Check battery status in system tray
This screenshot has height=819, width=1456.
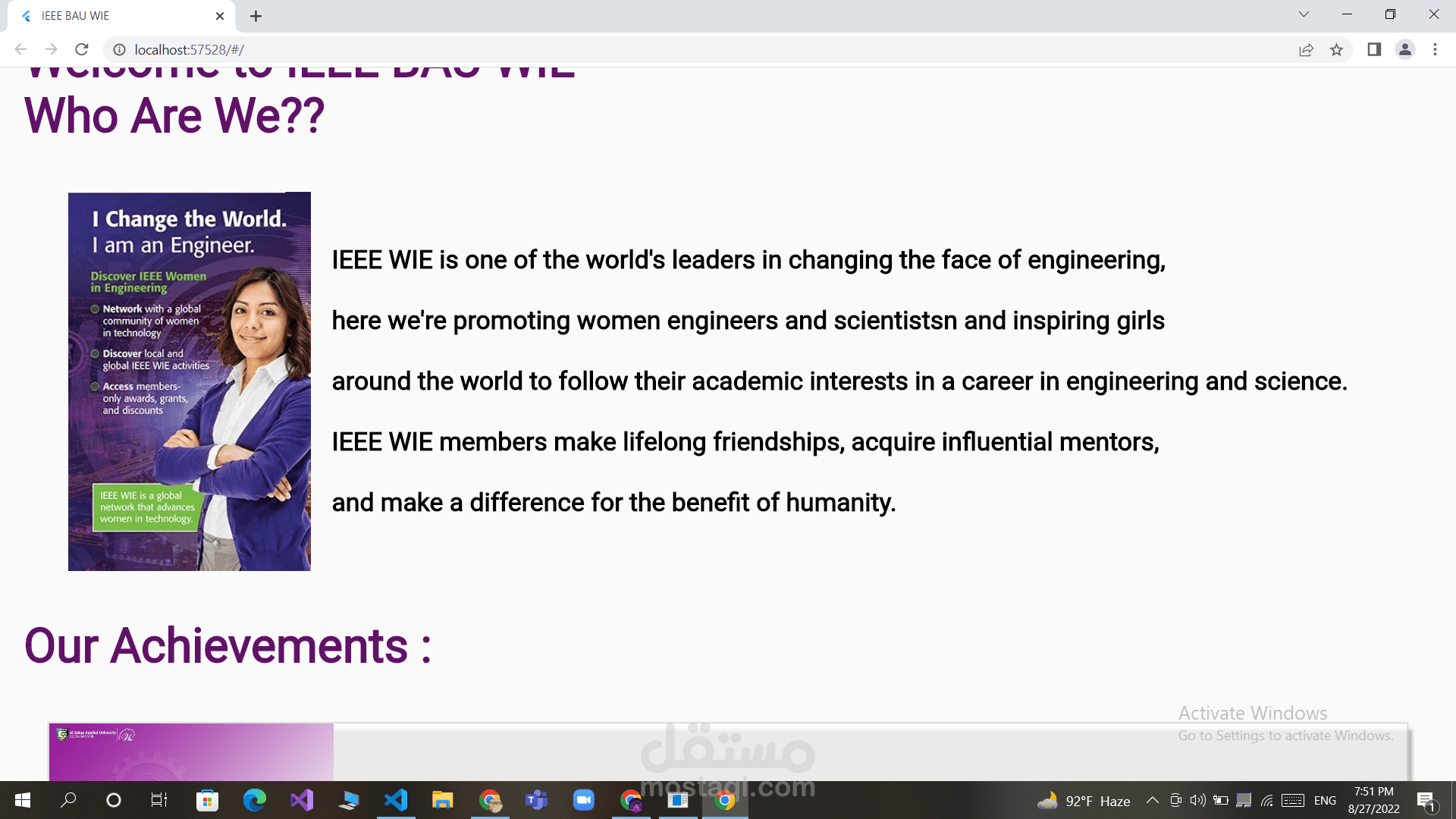point(1221,800)
